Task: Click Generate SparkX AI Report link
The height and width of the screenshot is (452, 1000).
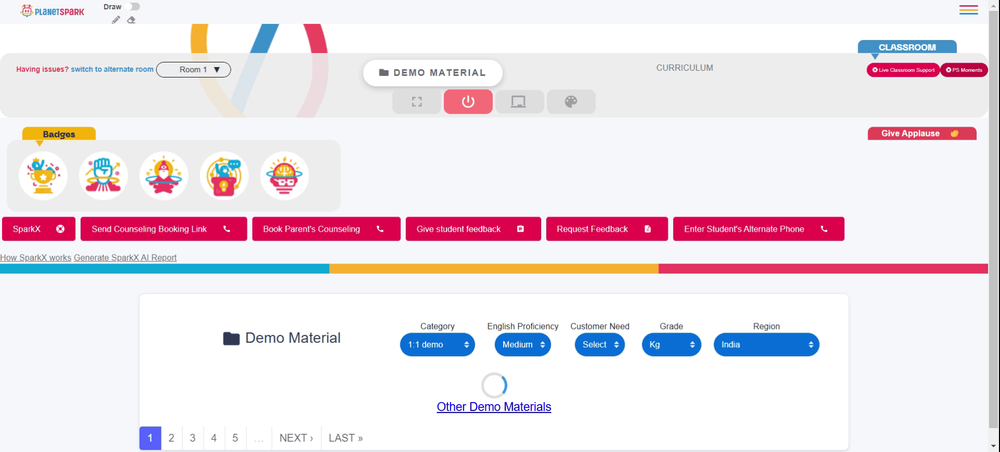Action: tap(125, 258)
